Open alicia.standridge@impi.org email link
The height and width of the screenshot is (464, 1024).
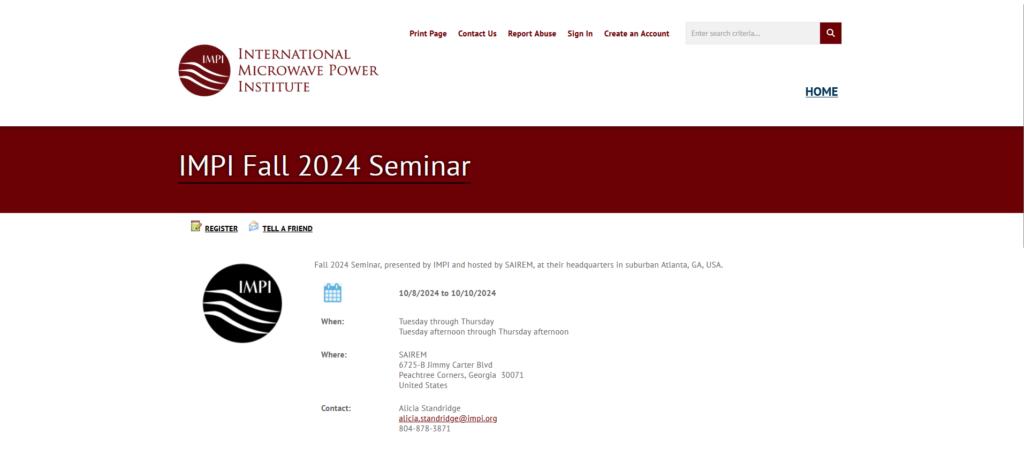click(x=447, y=418)
